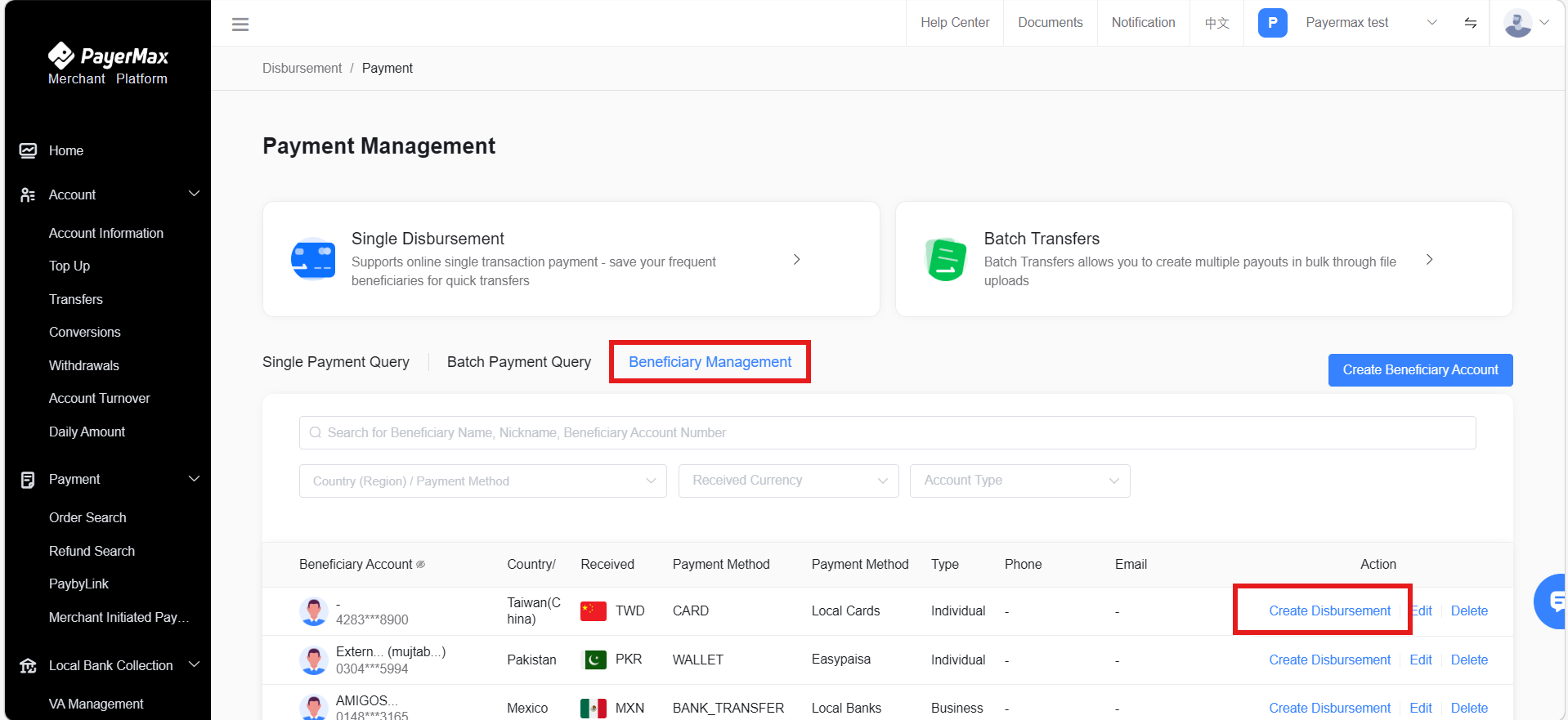The image size is (1568, 720).
Task: Click the blue P merchant badge
Action: pos(1272,23)
